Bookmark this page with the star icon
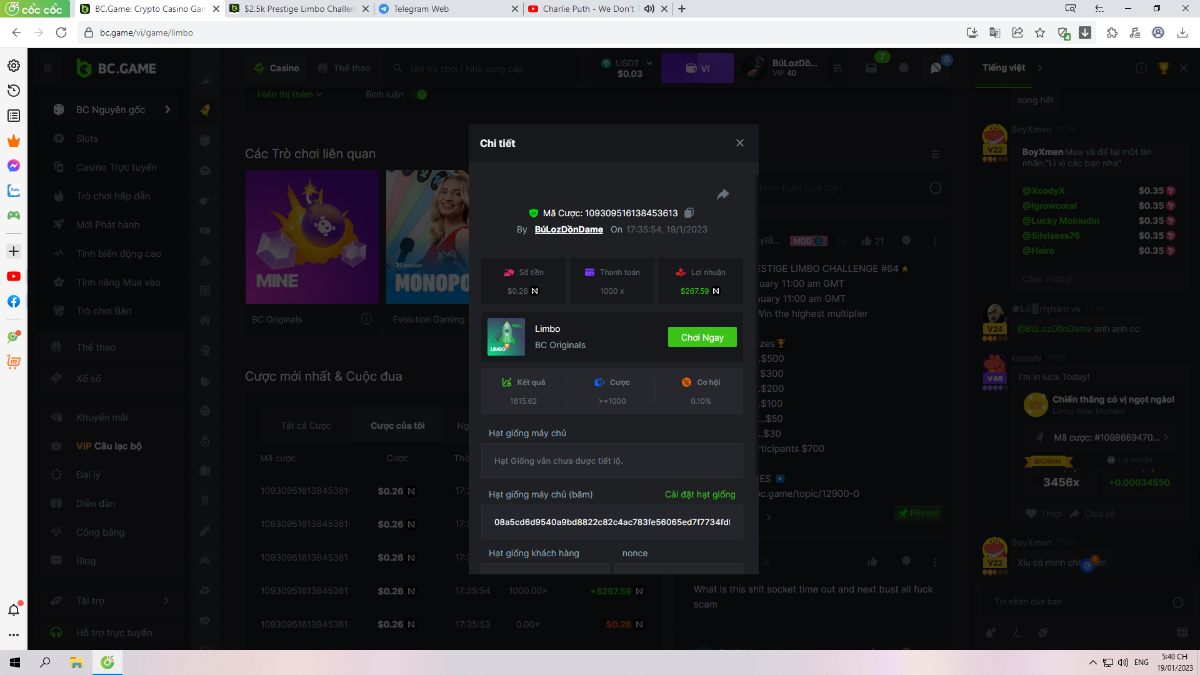Screen dimensions: 1200x675 coord(1040,32)
